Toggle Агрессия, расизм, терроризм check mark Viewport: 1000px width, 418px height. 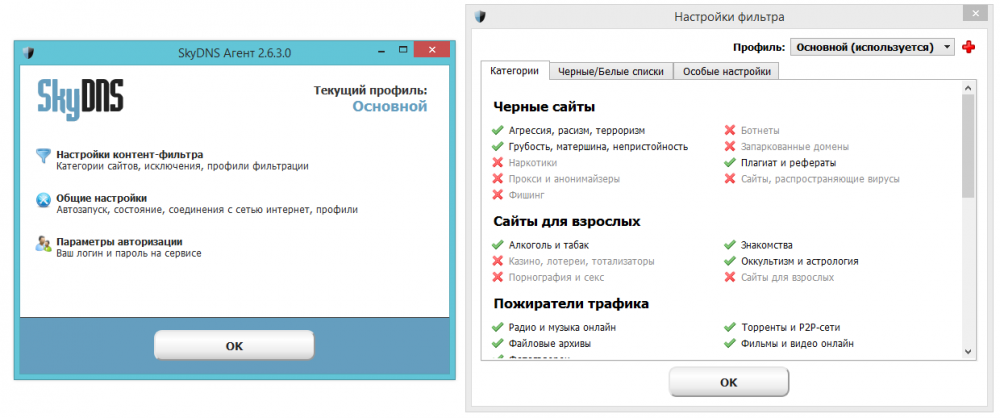coord(497,130)
